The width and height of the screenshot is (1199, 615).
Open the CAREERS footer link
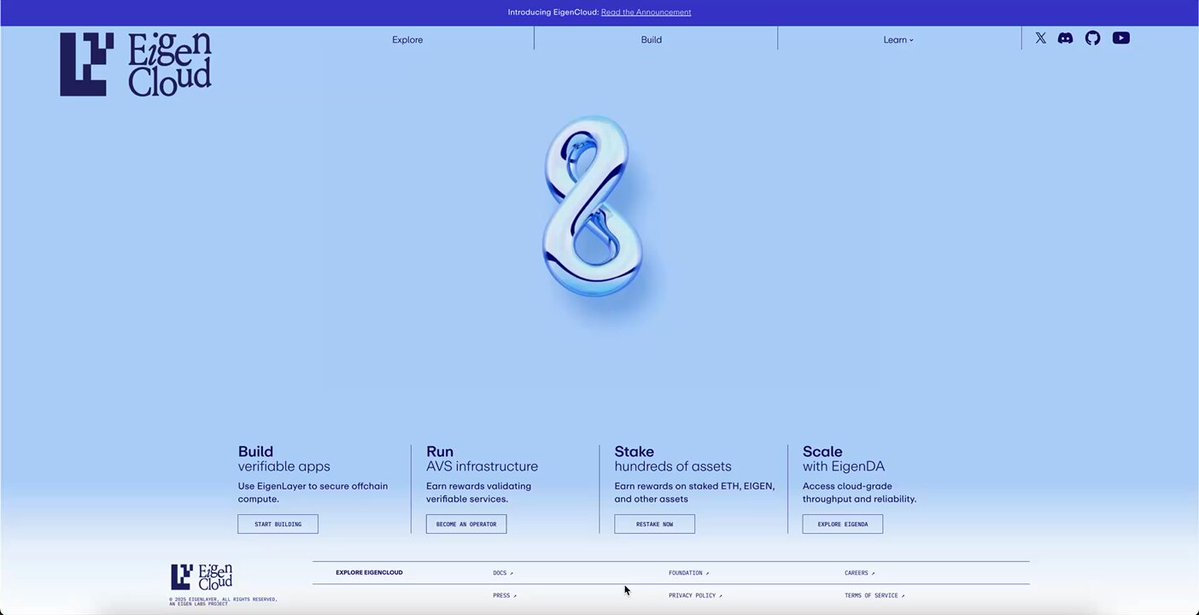coord(859,573)
